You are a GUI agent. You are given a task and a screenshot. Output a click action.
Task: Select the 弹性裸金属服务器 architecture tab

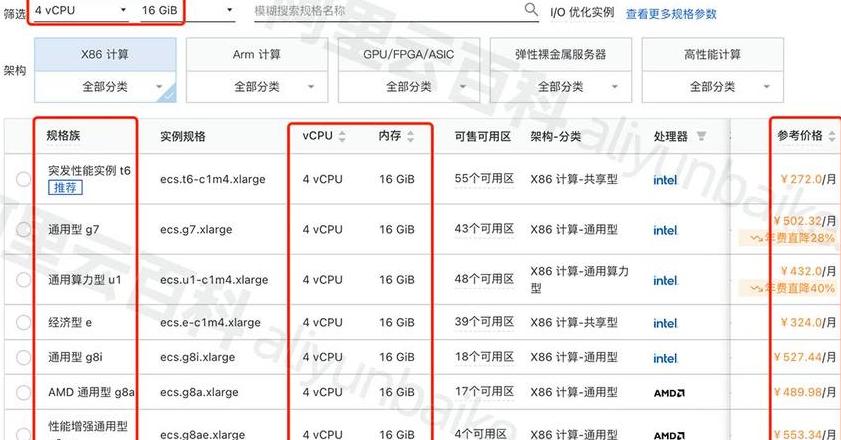[x=560, y=54]
